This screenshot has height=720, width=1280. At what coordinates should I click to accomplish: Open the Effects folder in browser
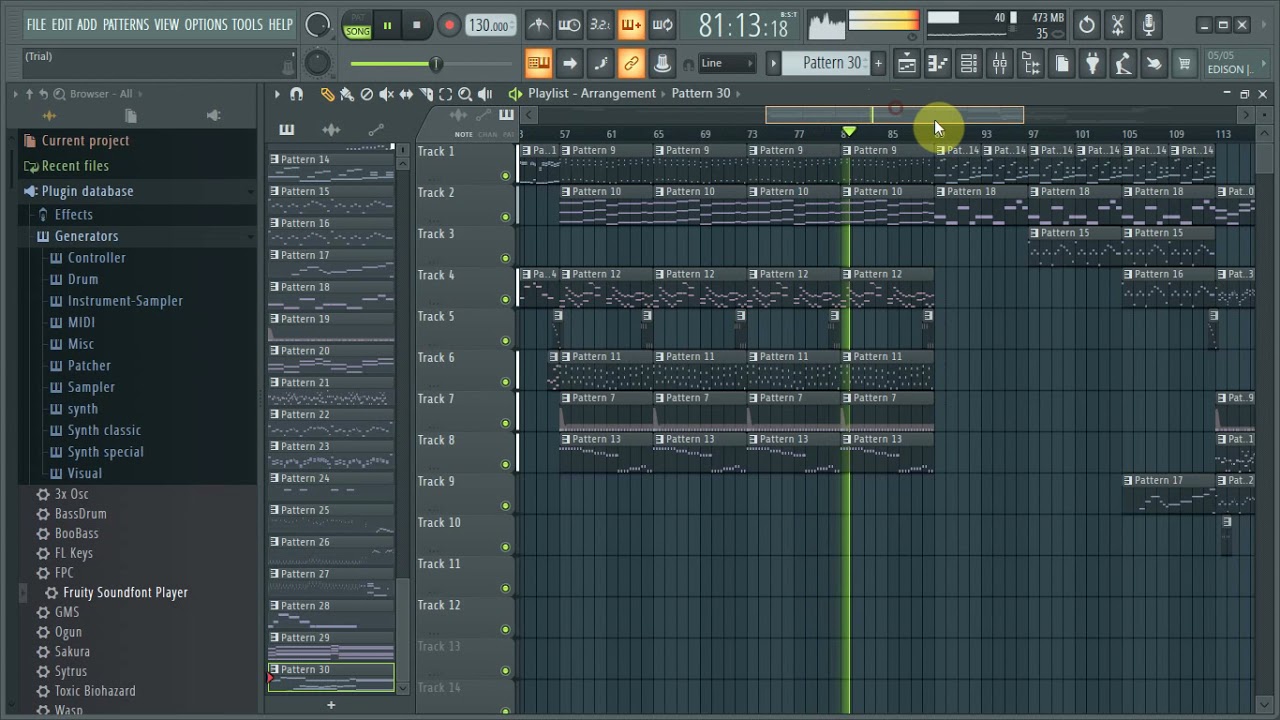coord(73,214)
